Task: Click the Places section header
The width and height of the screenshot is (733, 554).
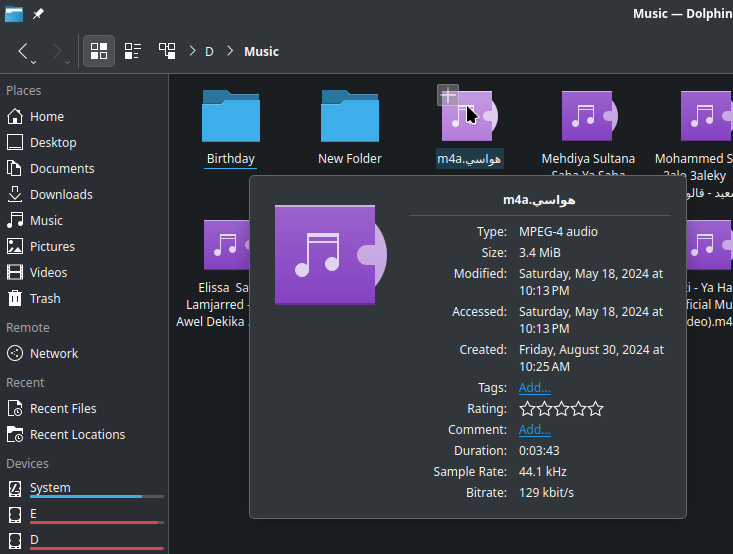Action: (23, 91)
